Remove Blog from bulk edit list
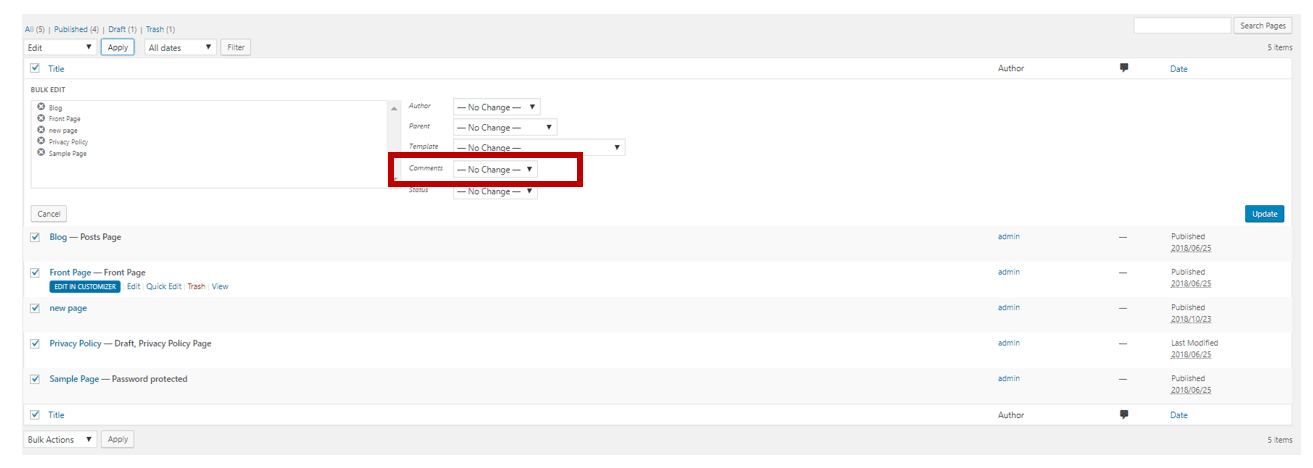The height and width of the screenshot is (468, 1313). [x=41, y=107]
